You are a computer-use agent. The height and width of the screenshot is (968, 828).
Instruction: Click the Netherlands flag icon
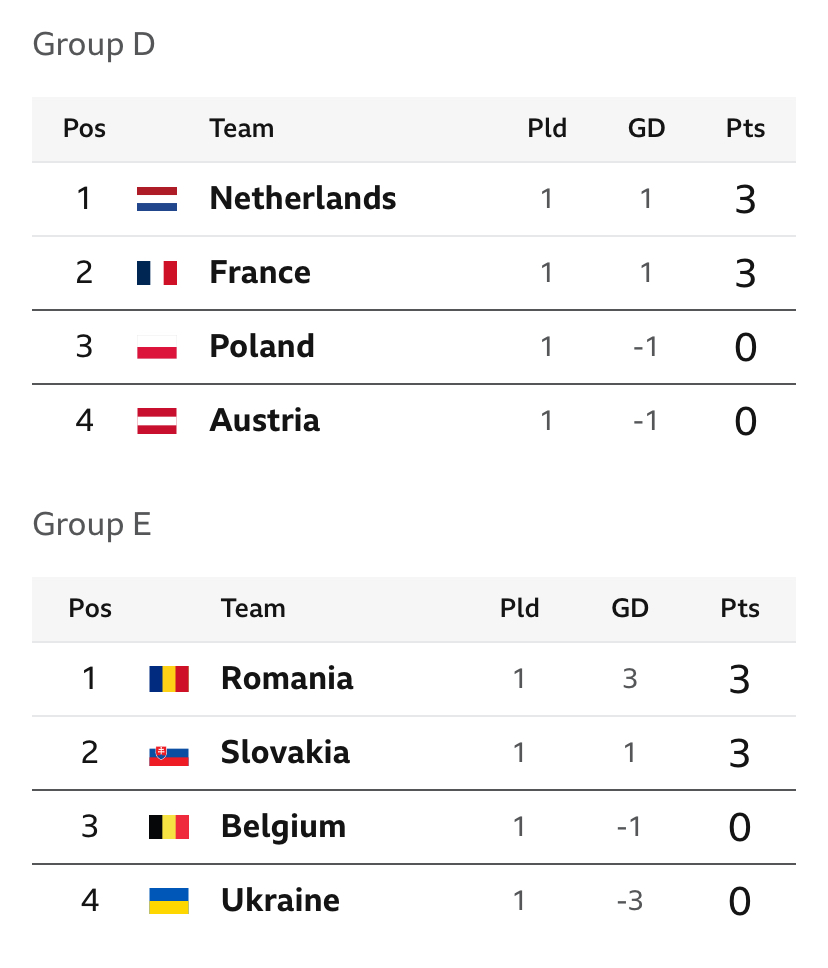coord(157,199)
